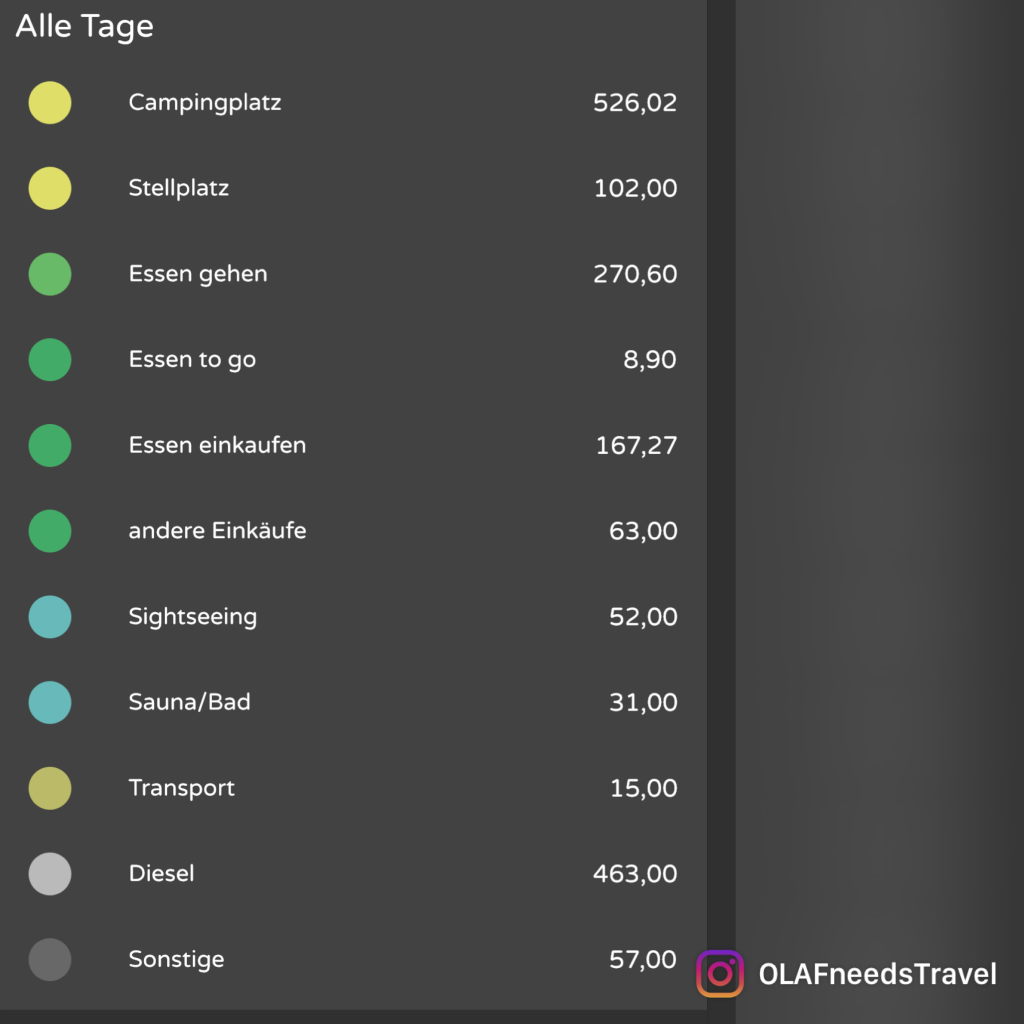Image resolution: width=1024 pixels, height=1024 pixels.
Task: Select the Essen to go category
Action: [192, 360]
